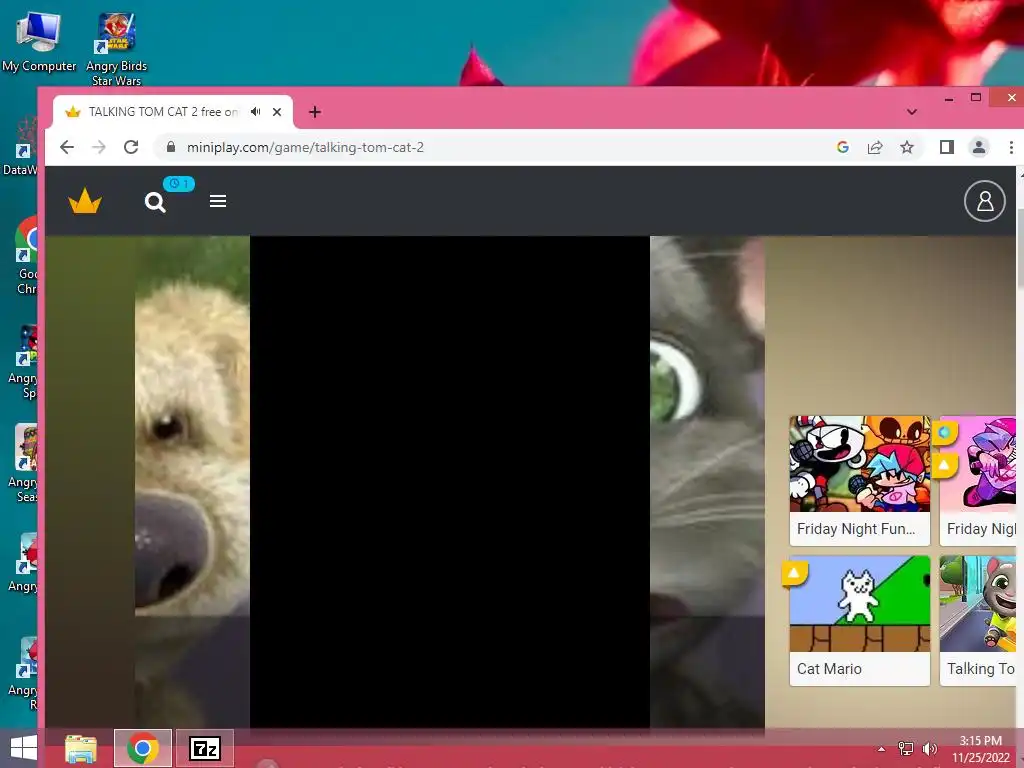
Task: Click the Friday Night Fun... title text
Action: point(856,529)
